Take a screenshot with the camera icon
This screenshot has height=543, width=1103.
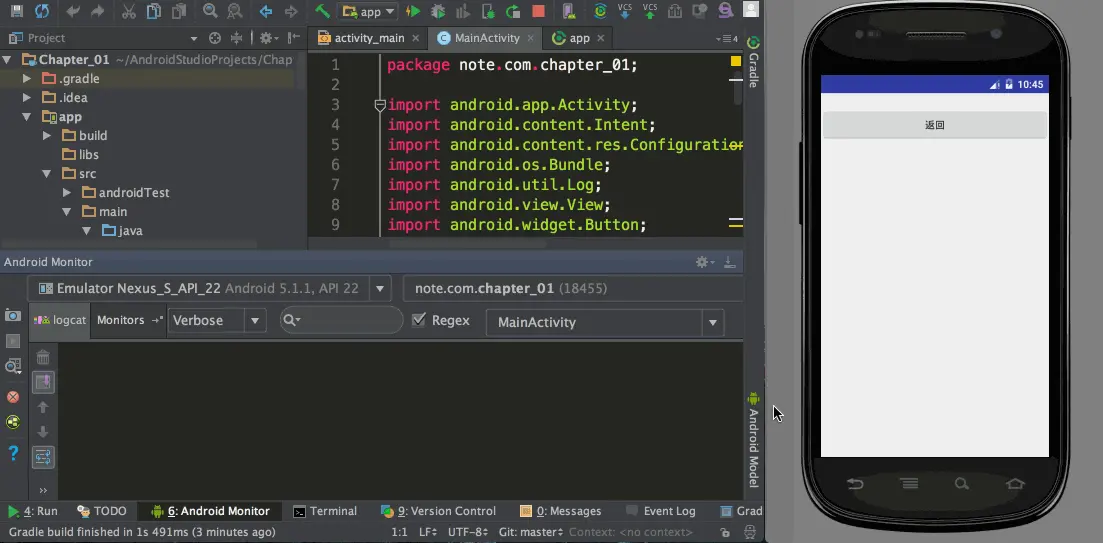(13, 315)
